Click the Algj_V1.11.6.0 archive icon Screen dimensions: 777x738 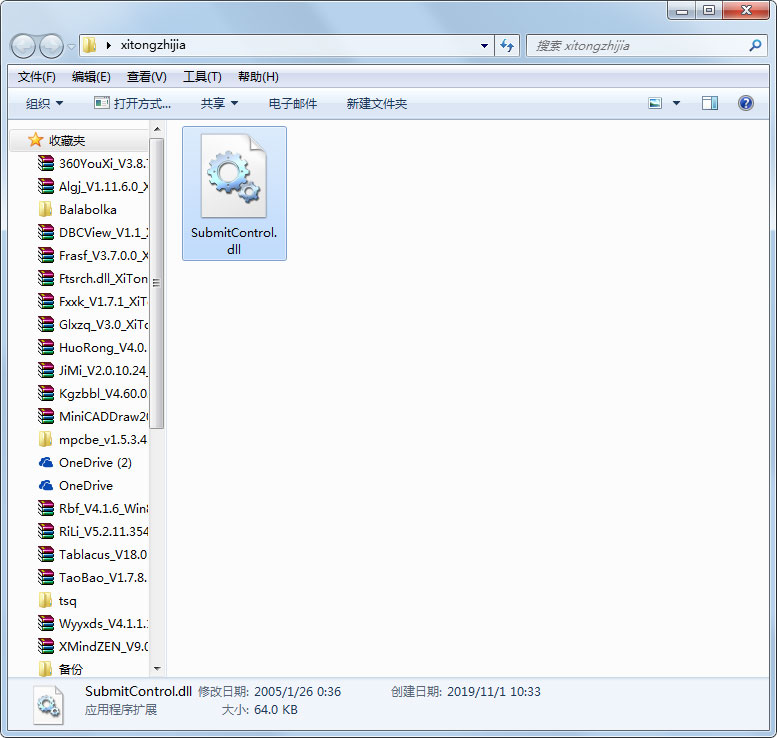46,186
